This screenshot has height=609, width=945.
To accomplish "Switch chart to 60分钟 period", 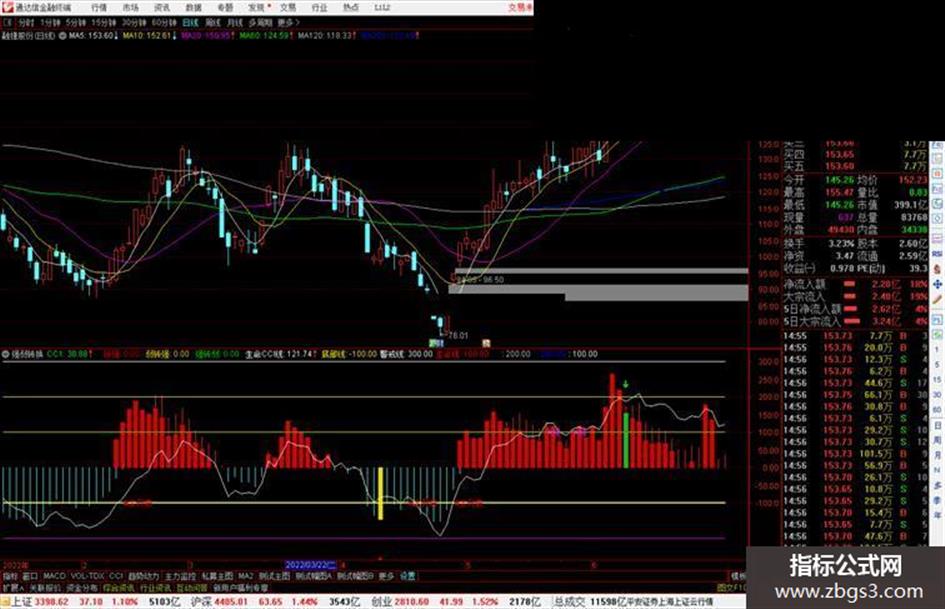I will (x=163, y=22).
